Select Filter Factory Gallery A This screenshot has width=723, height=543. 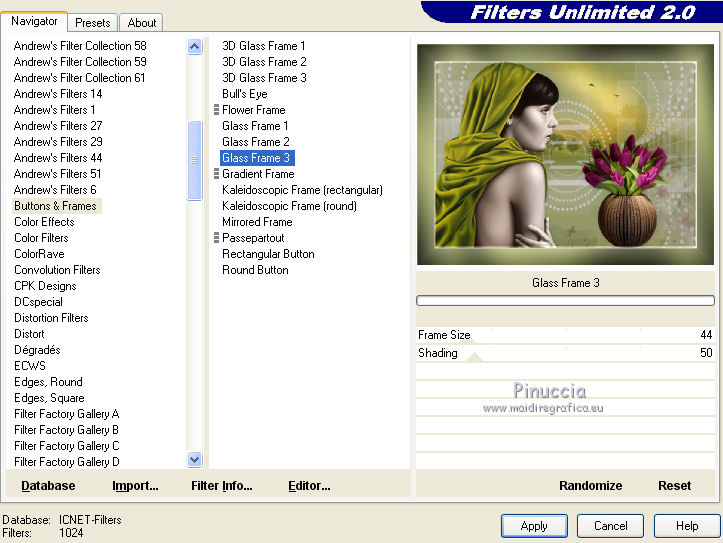click(67, 414)
